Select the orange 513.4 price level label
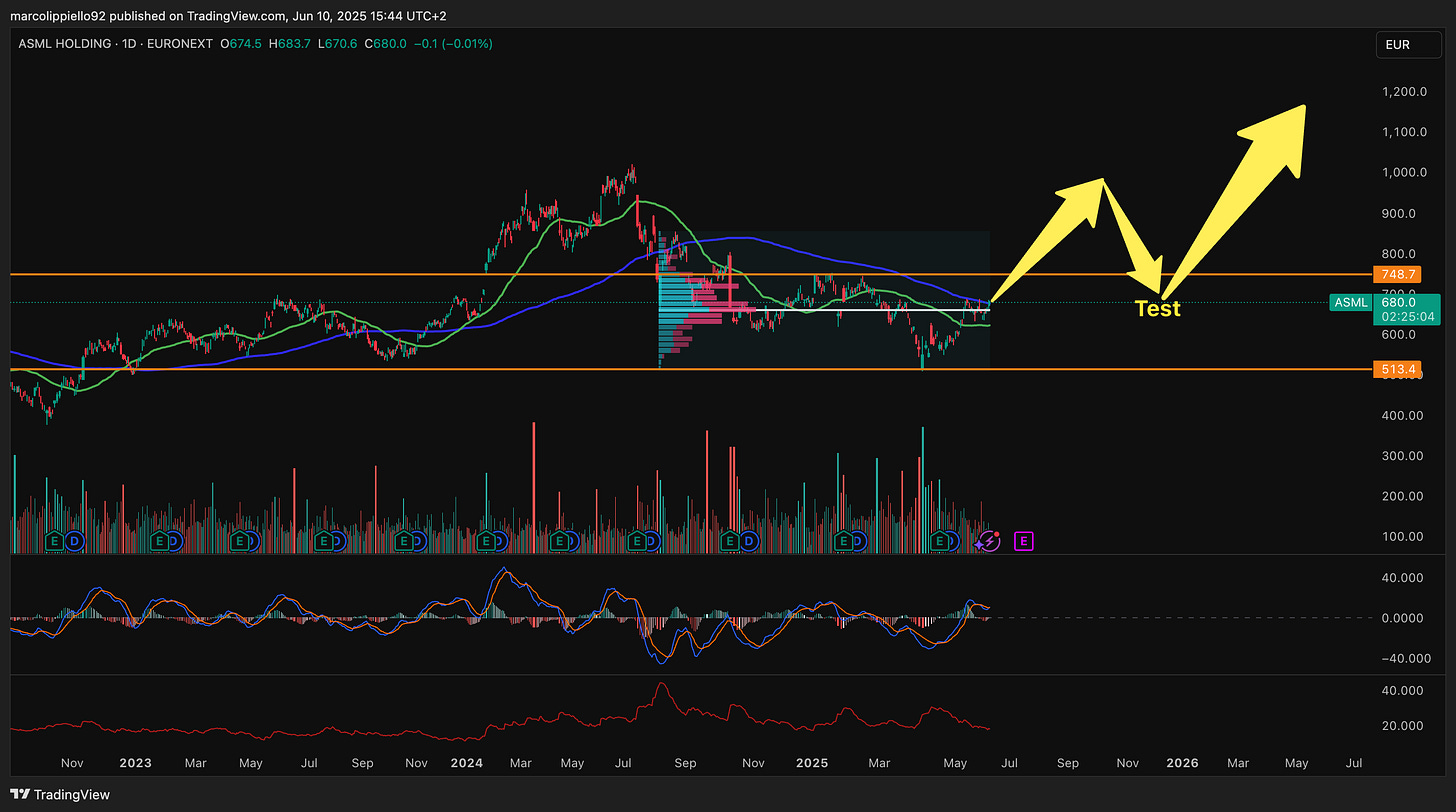The image size is (1456, 812). pyautogui.click(x=1399, y=370)
